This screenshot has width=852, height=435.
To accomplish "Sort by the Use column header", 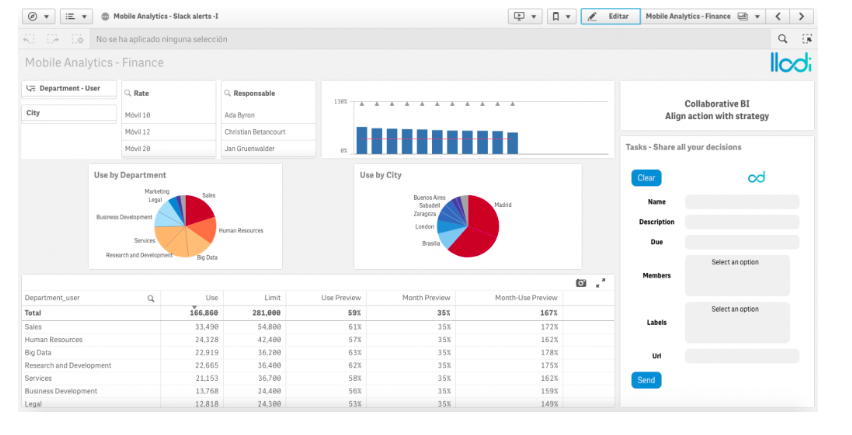I will click(x=212, y=298).
